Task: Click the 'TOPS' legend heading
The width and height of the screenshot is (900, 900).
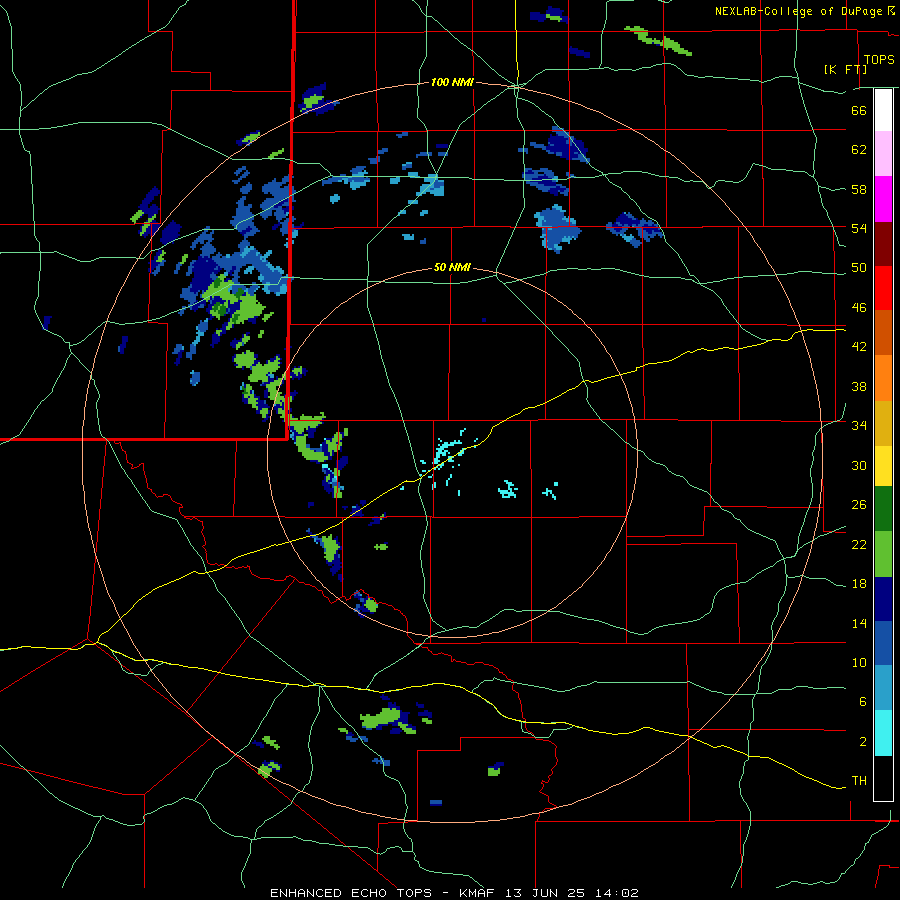Action: [879, 60]
